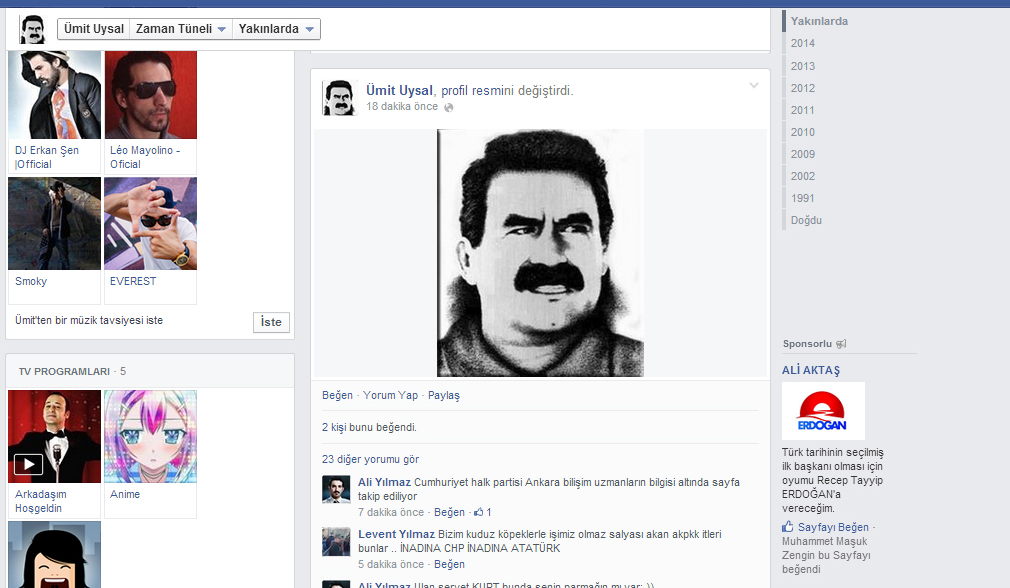This screenshot has width=1010, height=588.
Task: Expand the post options chevron
Action: pyautogui.click(x=754, y=86)
